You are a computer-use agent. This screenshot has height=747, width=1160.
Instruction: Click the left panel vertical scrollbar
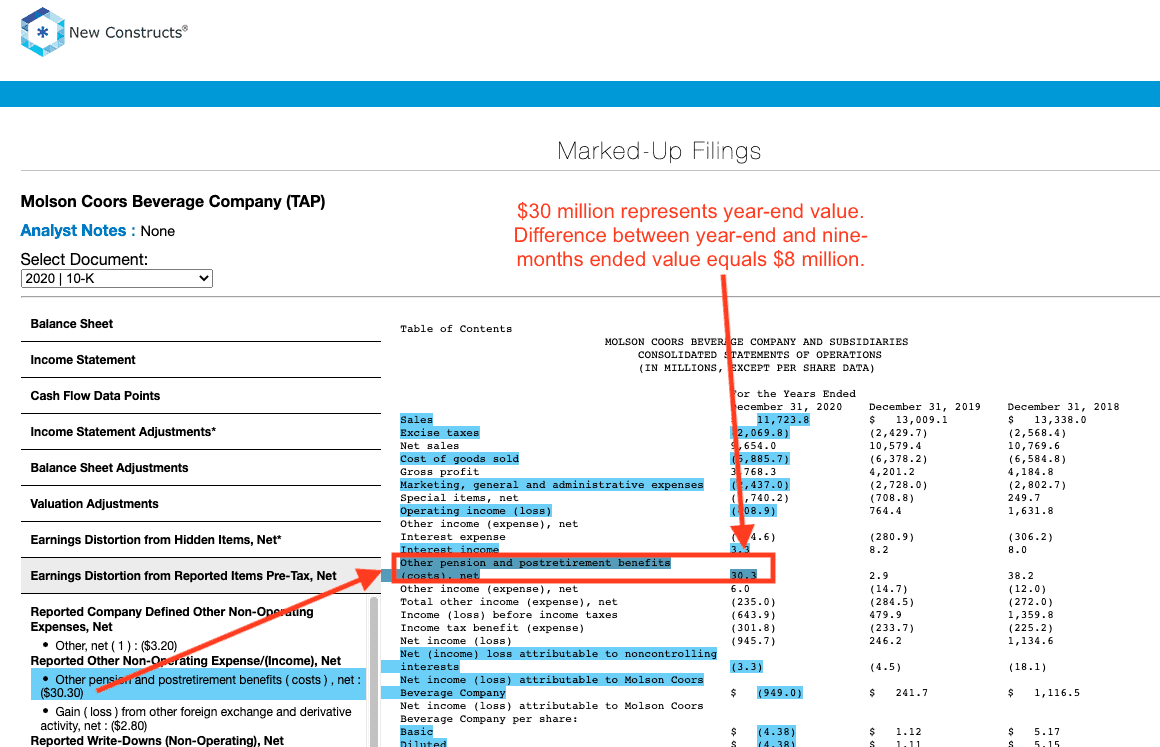pos(374,672)
